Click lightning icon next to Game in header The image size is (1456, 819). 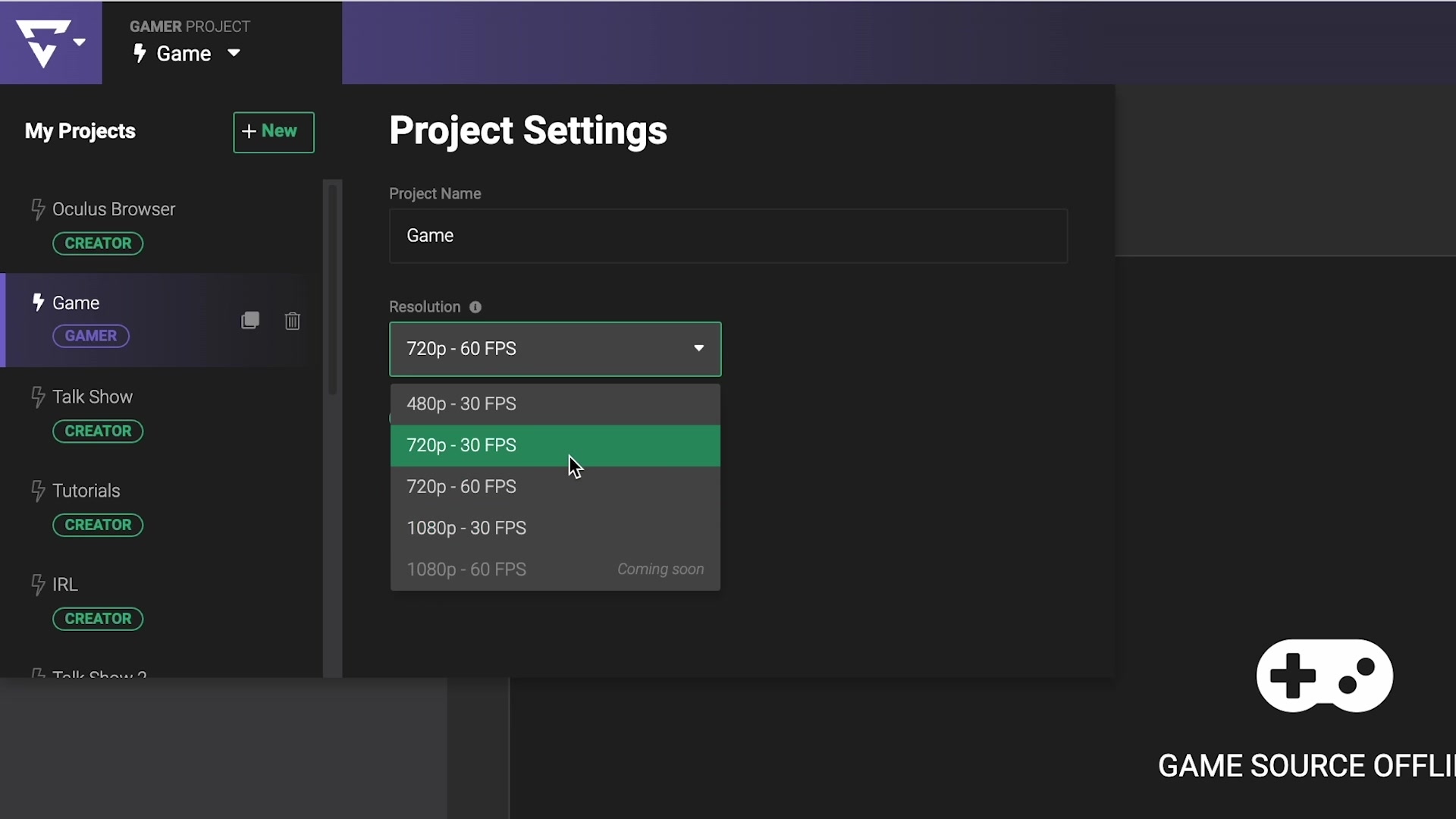[140, 53]
